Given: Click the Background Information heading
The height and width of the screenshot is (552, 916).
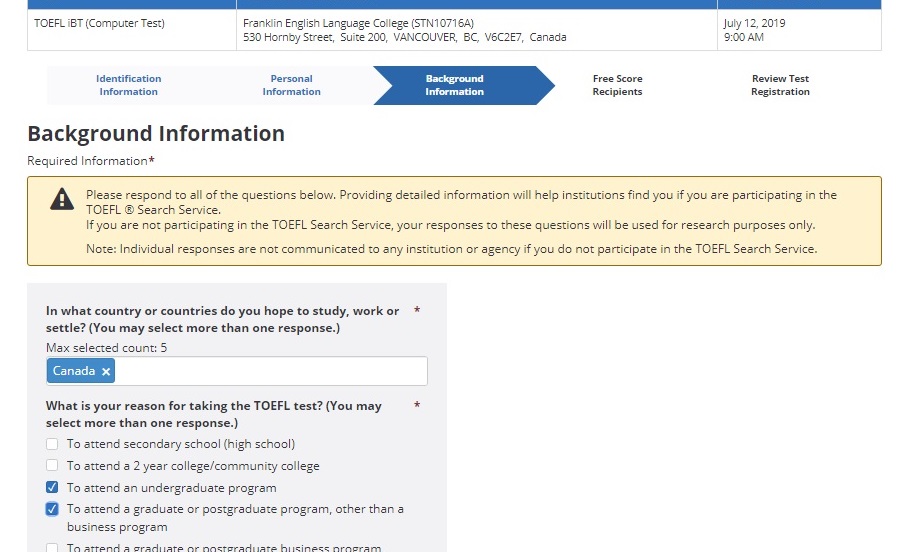Looking at the screenshot, I should [x=156, y=134].
